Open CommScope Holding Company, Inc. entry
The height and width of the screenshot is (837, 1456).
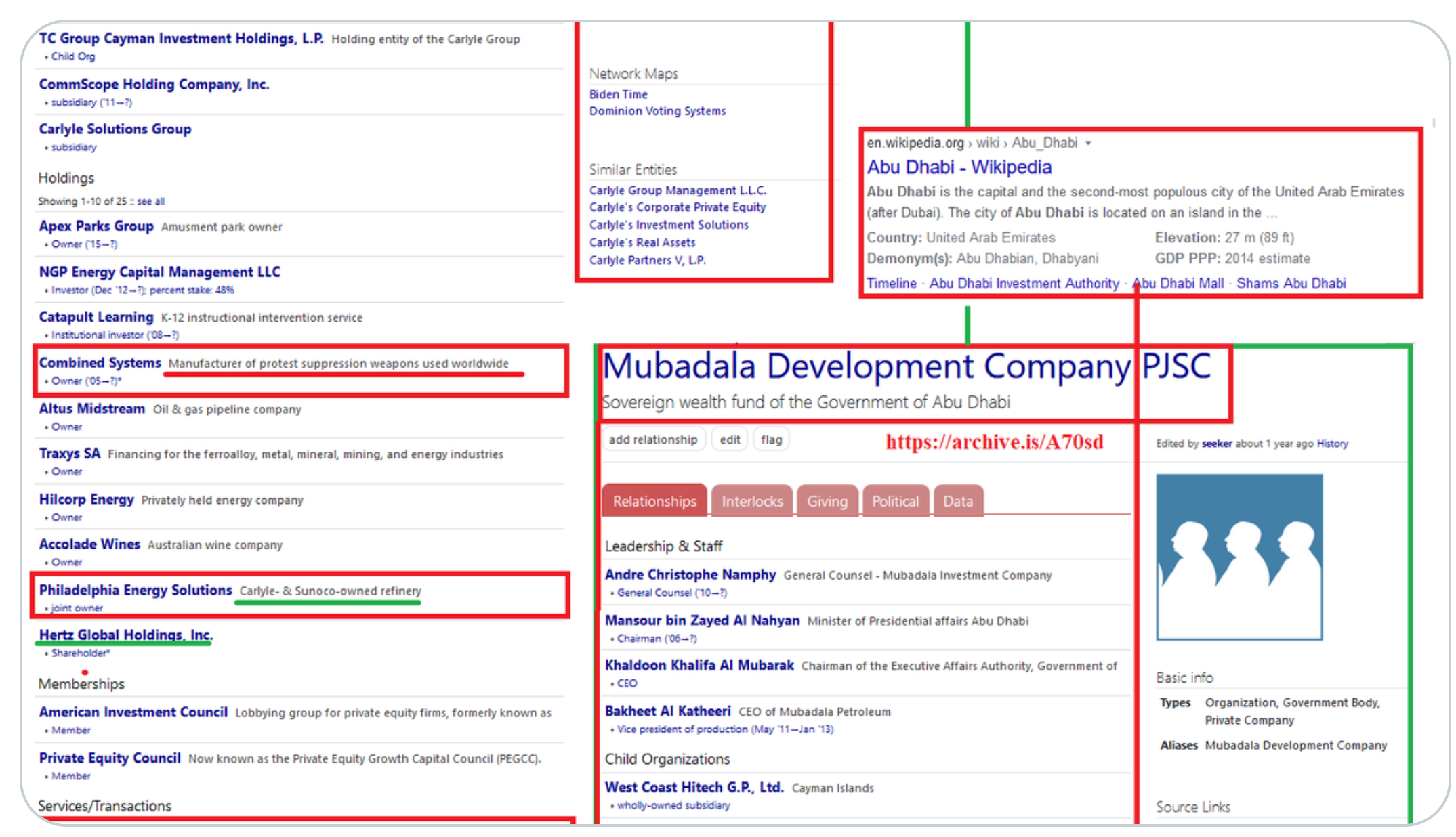tap(154, 85)
